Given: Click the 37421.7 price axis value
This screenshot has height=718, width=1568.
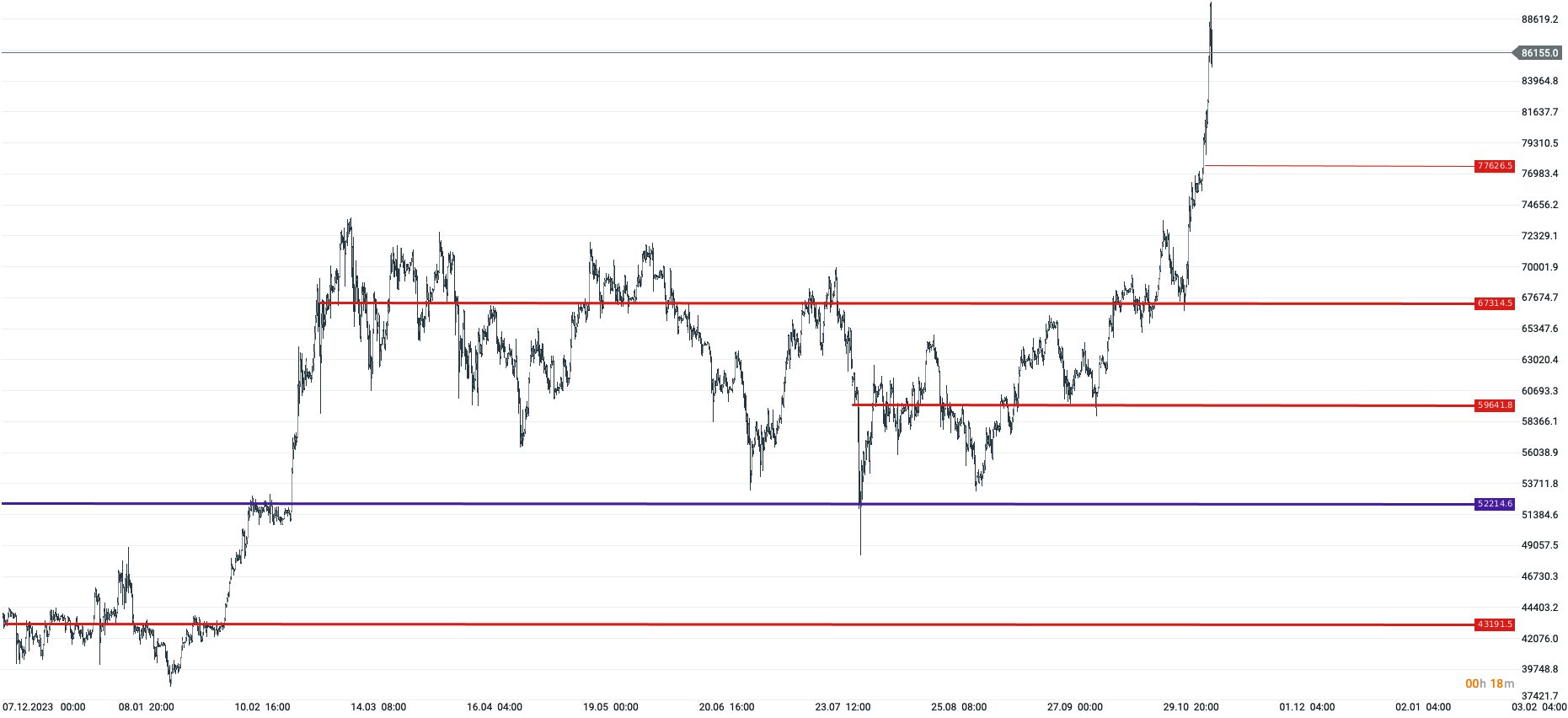Looking at the screenshot, I should click(1539, 696).
